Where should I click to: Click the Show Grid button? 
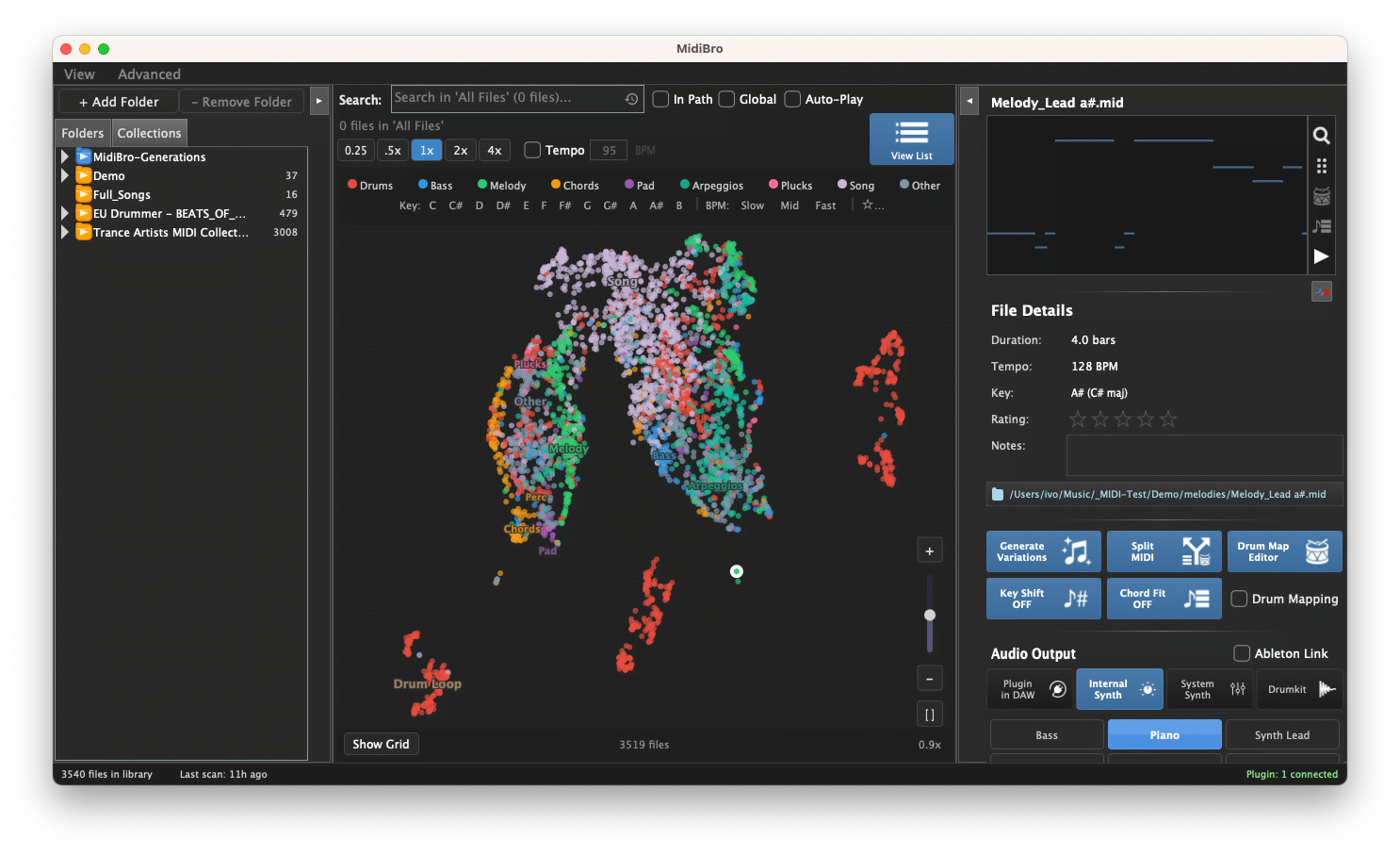(381, 745)
